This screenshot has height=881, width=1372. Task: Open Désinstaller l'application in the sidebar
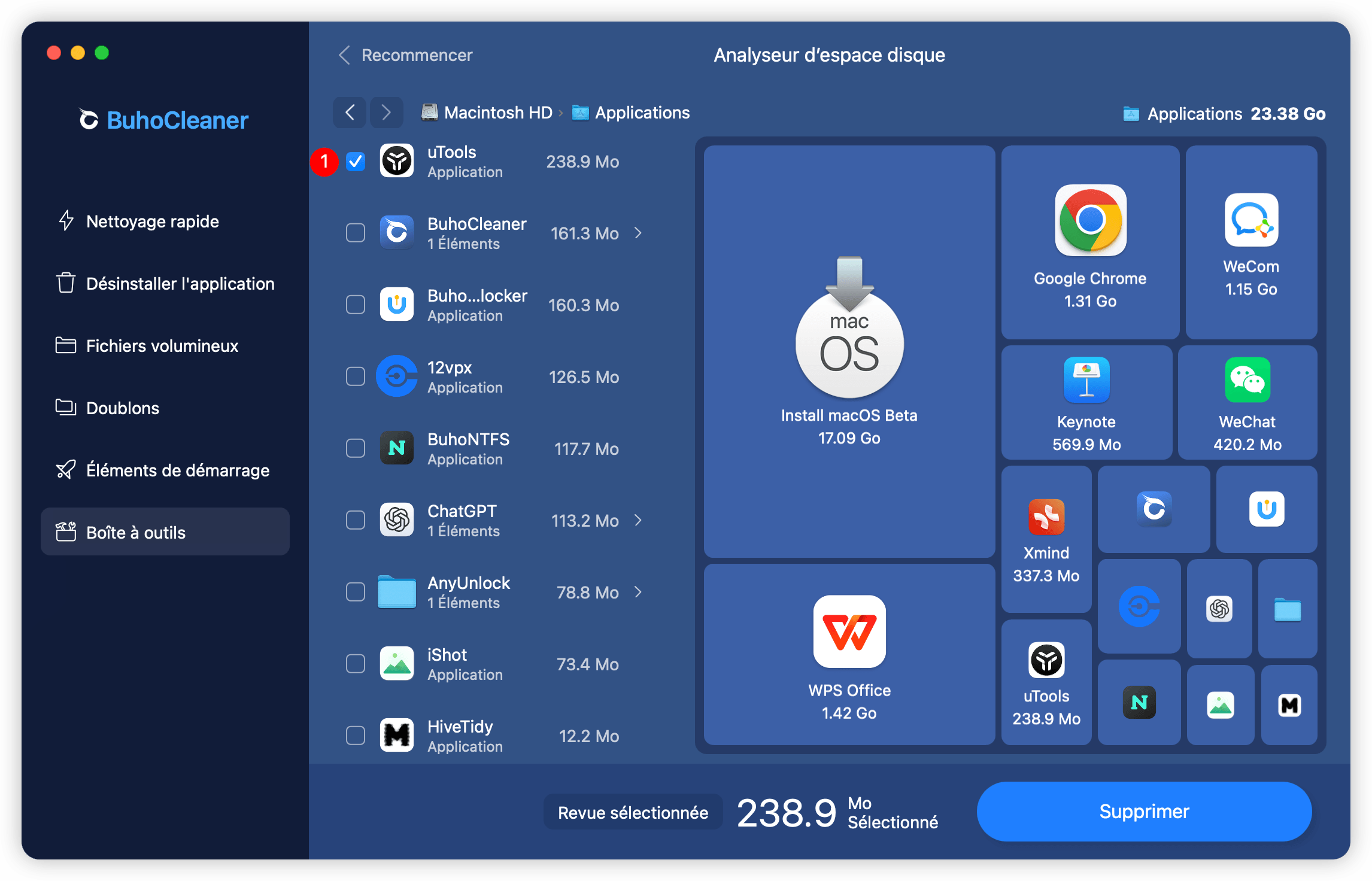click(165, 284)
